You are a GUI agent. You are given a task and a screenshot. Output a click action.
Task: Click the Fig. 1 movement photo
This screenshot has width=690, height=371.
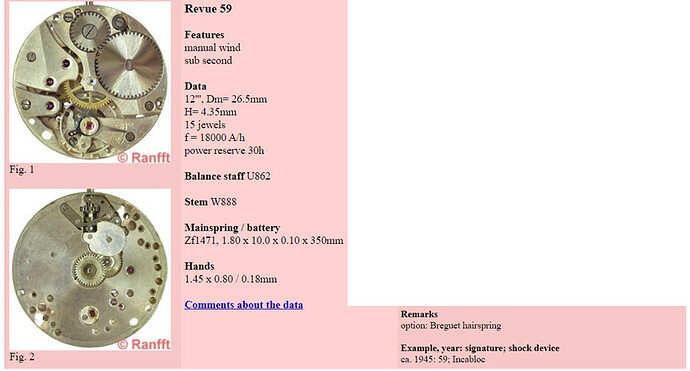(90, 82)
